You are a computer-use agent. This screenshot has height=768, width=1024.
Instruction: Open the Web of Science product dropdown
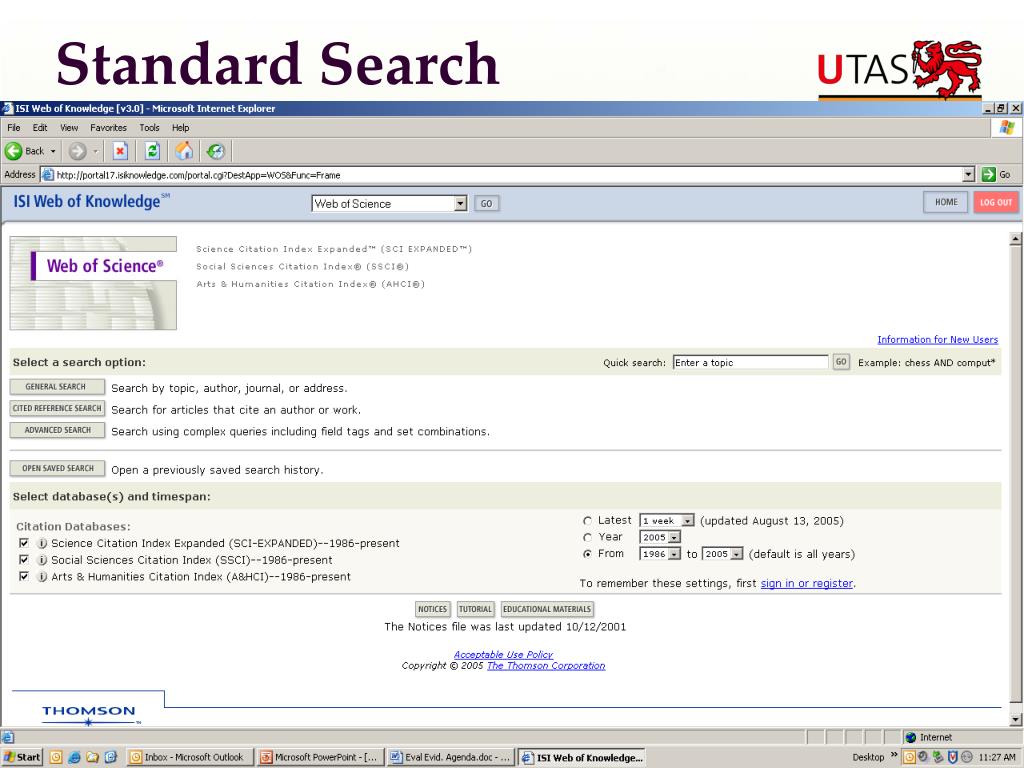pyautogui.click(x=460, y=204)
